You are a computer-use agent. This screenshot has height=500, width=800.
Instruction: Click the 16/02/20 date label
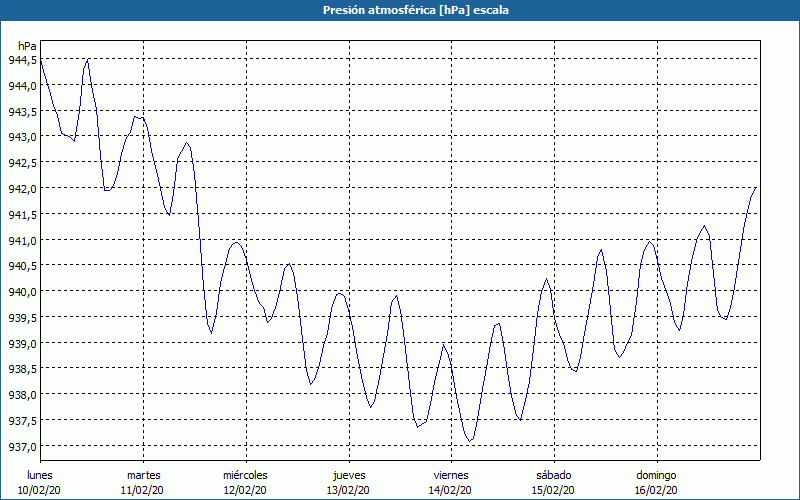(x=656, y=490)
